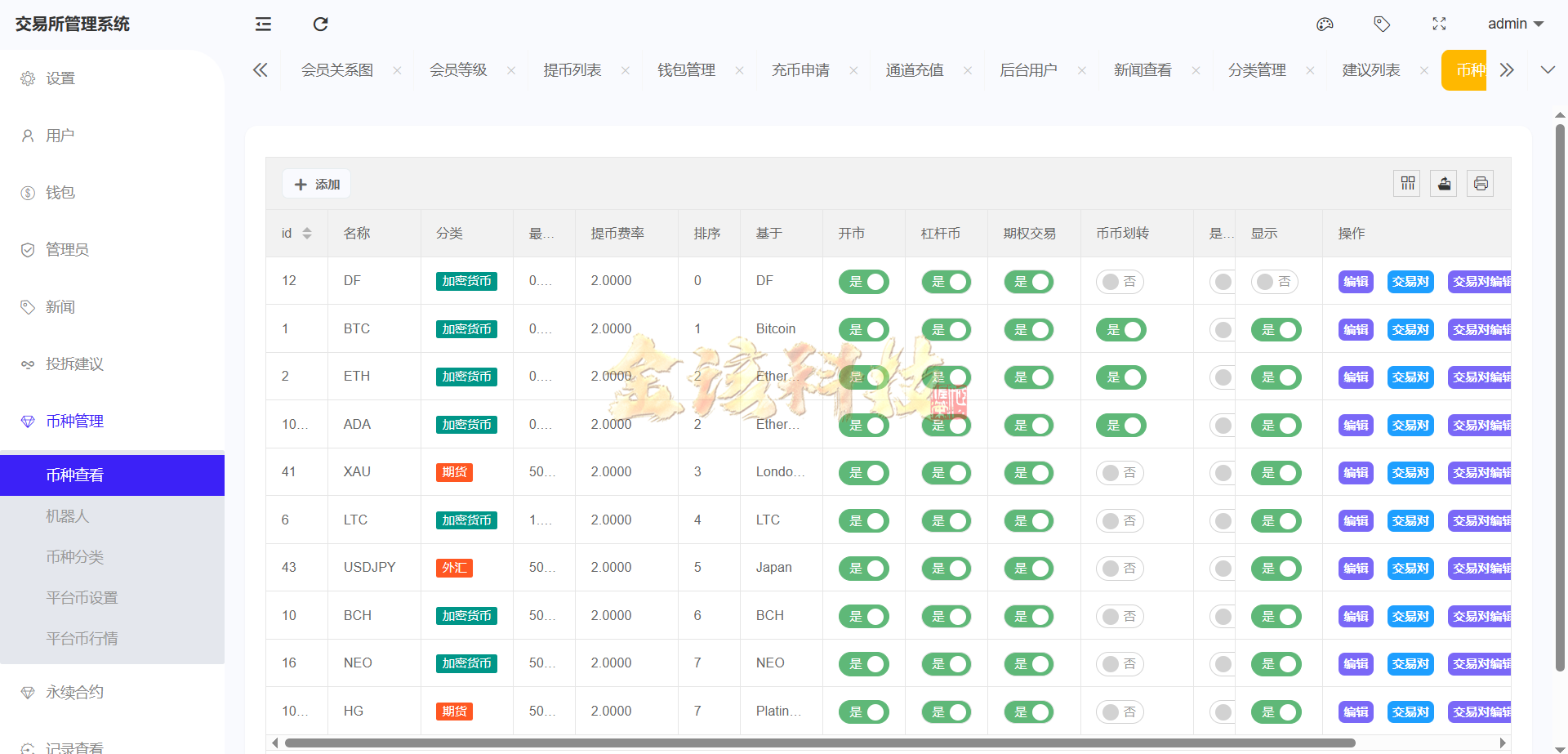Refresh the page using the reload icon
1568x754 pixels.
click(x=320, y=25)
